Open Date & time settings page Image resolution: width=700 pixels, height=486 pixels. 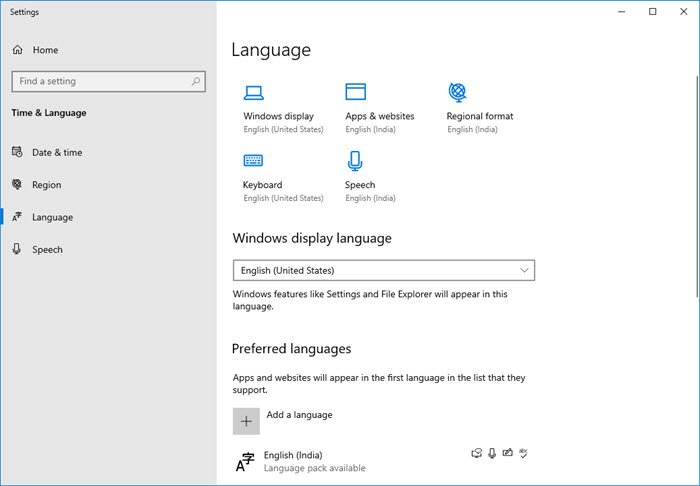tap(57, 153)
